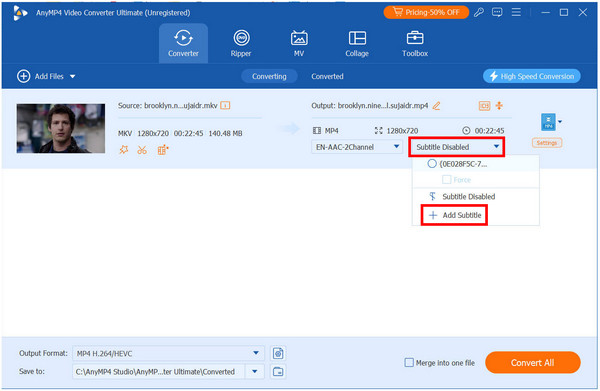The height and width of the screenshot is (391, 600).
Task: Show the Converted list
Action: pos(327,76)
